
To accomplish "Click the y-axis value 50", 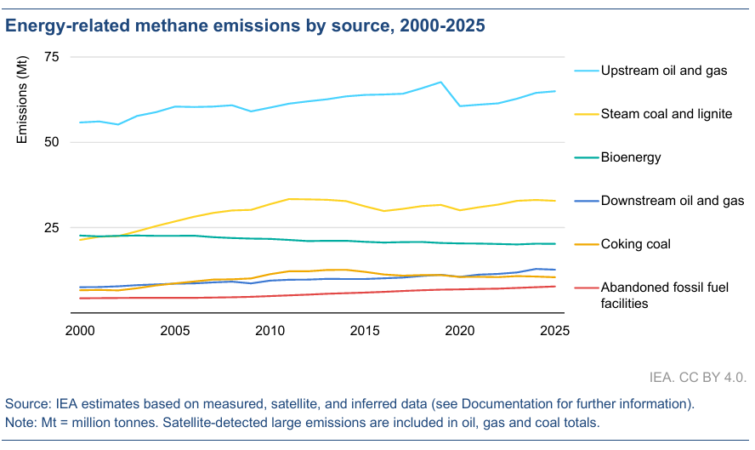I will coord(52,142).
